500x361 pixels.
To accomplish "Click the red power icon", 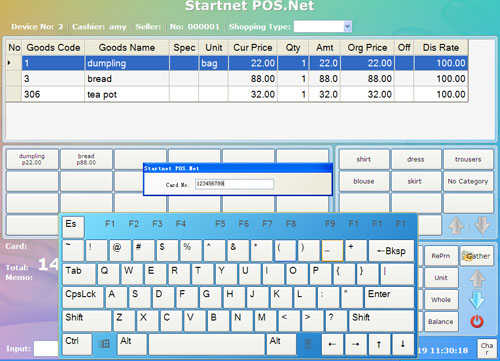I will click(x=477, y=321).
